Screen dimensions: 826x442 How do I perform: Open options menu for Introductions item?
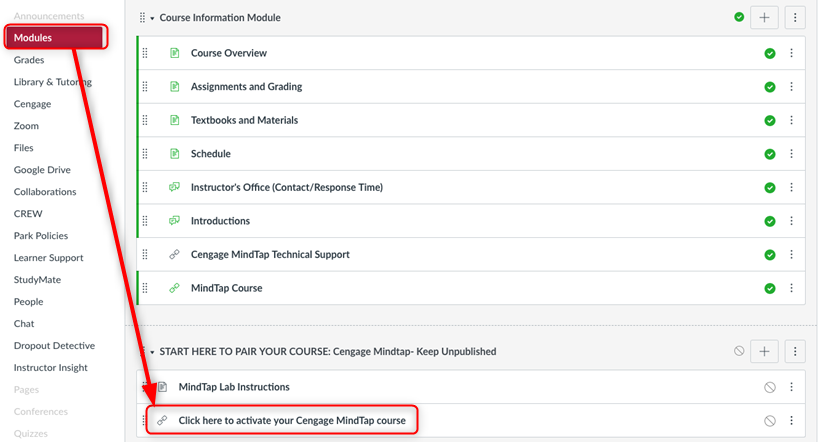[x=791, y=221]
